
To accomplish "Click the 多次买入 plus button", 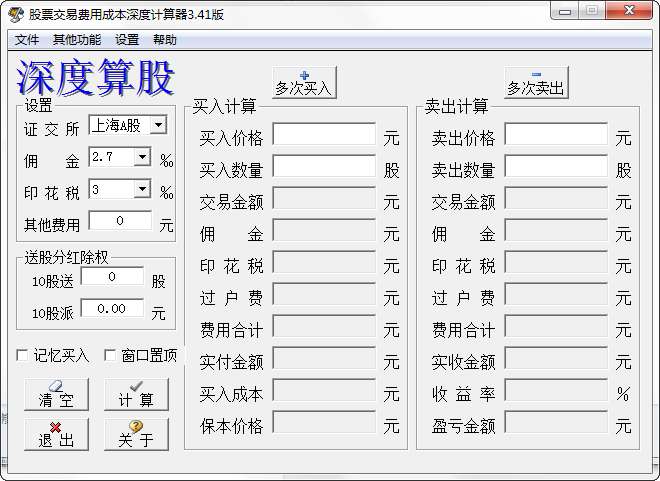I will click(304, 82).
